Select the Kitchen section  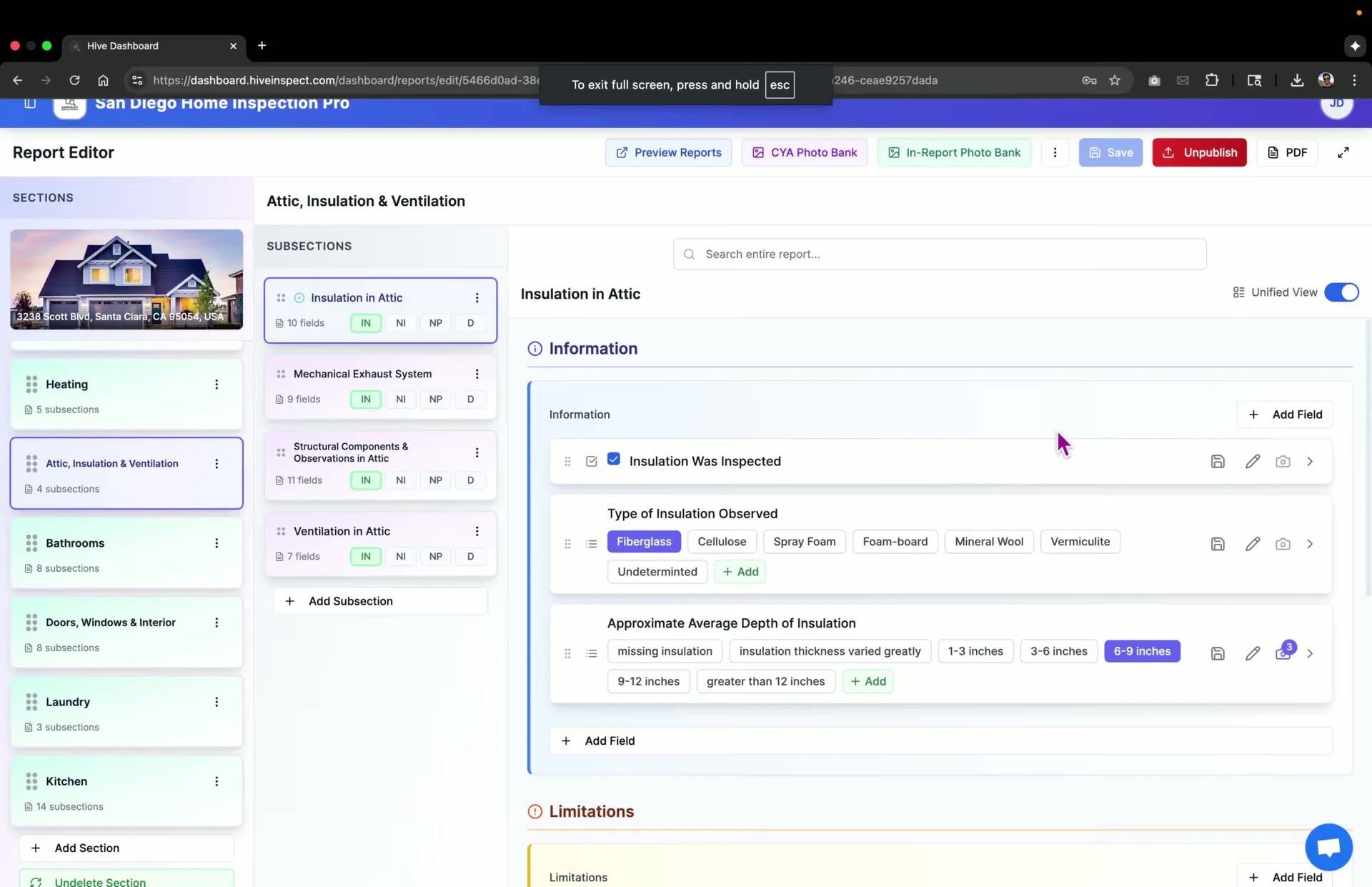126,791
